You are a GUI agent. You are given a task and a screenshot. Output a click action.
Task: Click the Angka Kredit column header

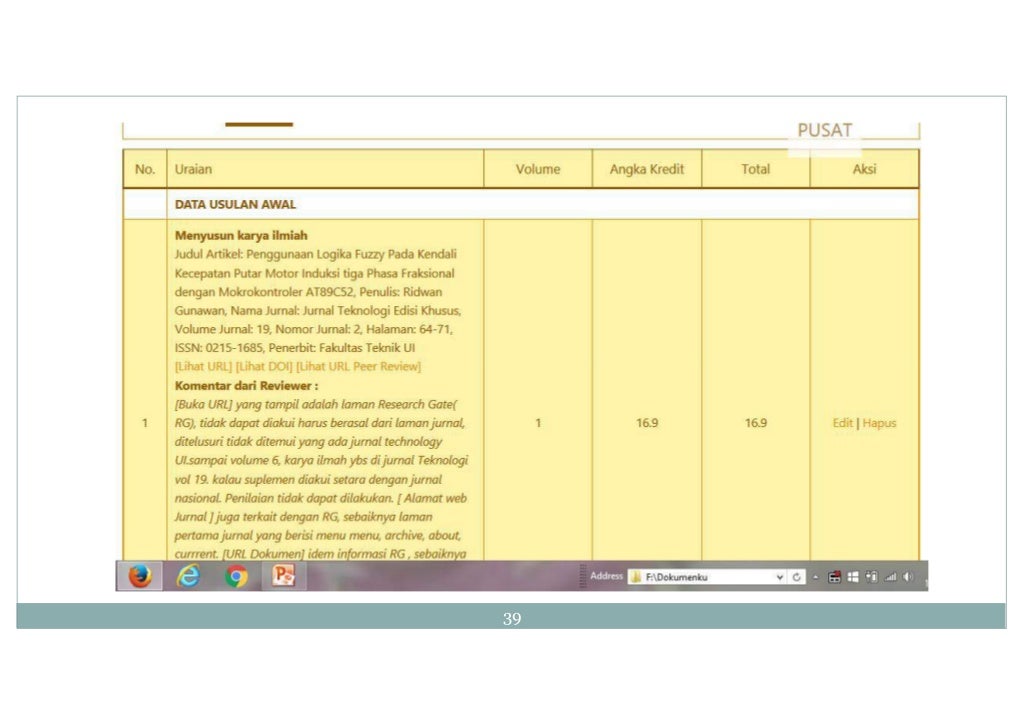click(647, 169)
